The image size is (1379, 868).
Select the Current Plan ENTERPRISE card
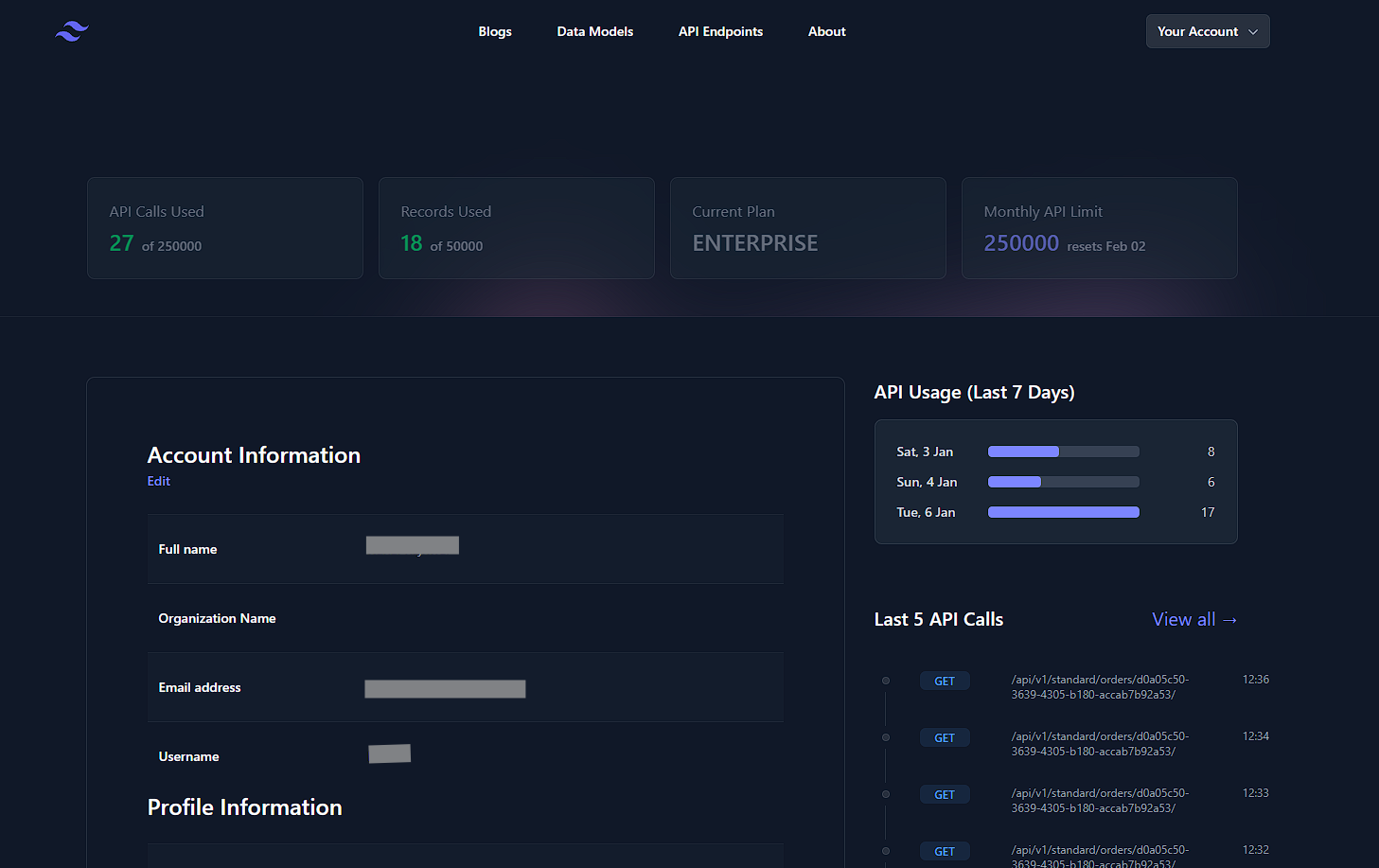pyautogui.click(x=807, y=228)
